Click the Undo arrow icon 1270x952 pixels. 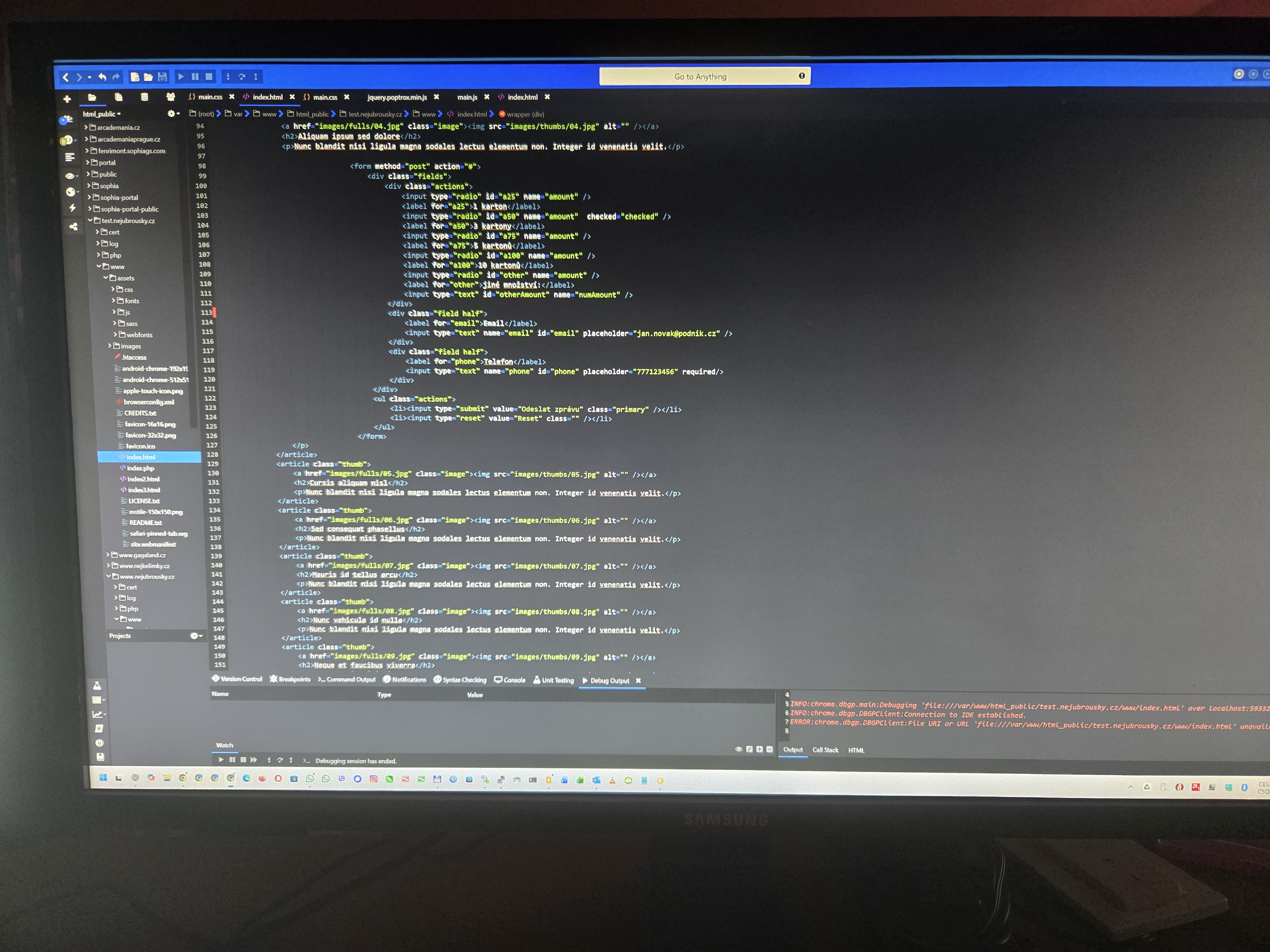(102, 77)
